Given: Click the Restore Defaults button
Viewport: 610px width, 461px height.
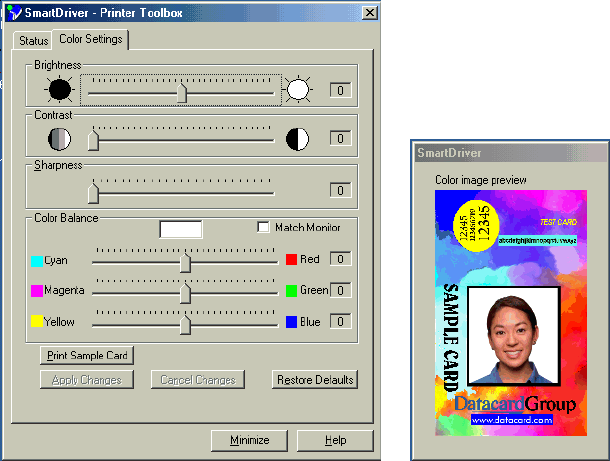Looking at the screenshot, I should tap(315, 380).
